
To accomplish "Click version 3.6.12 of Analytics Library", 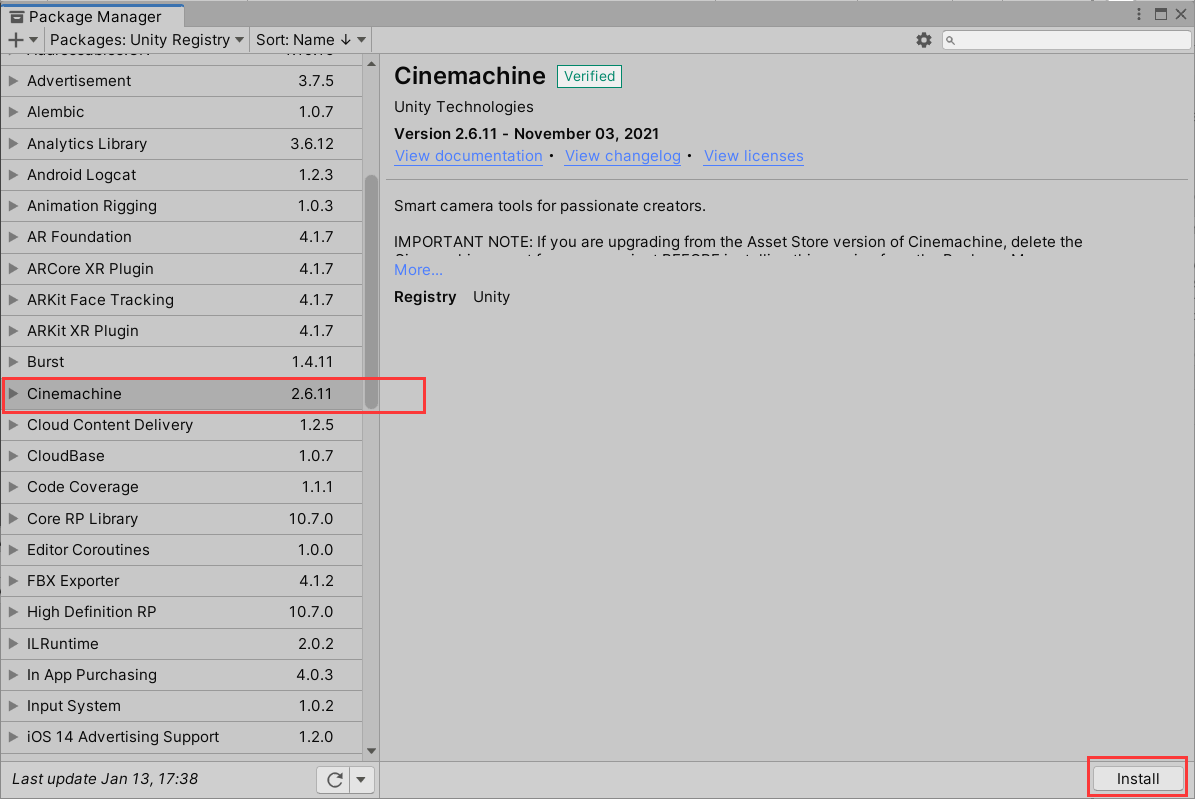I will pos(312,143).
